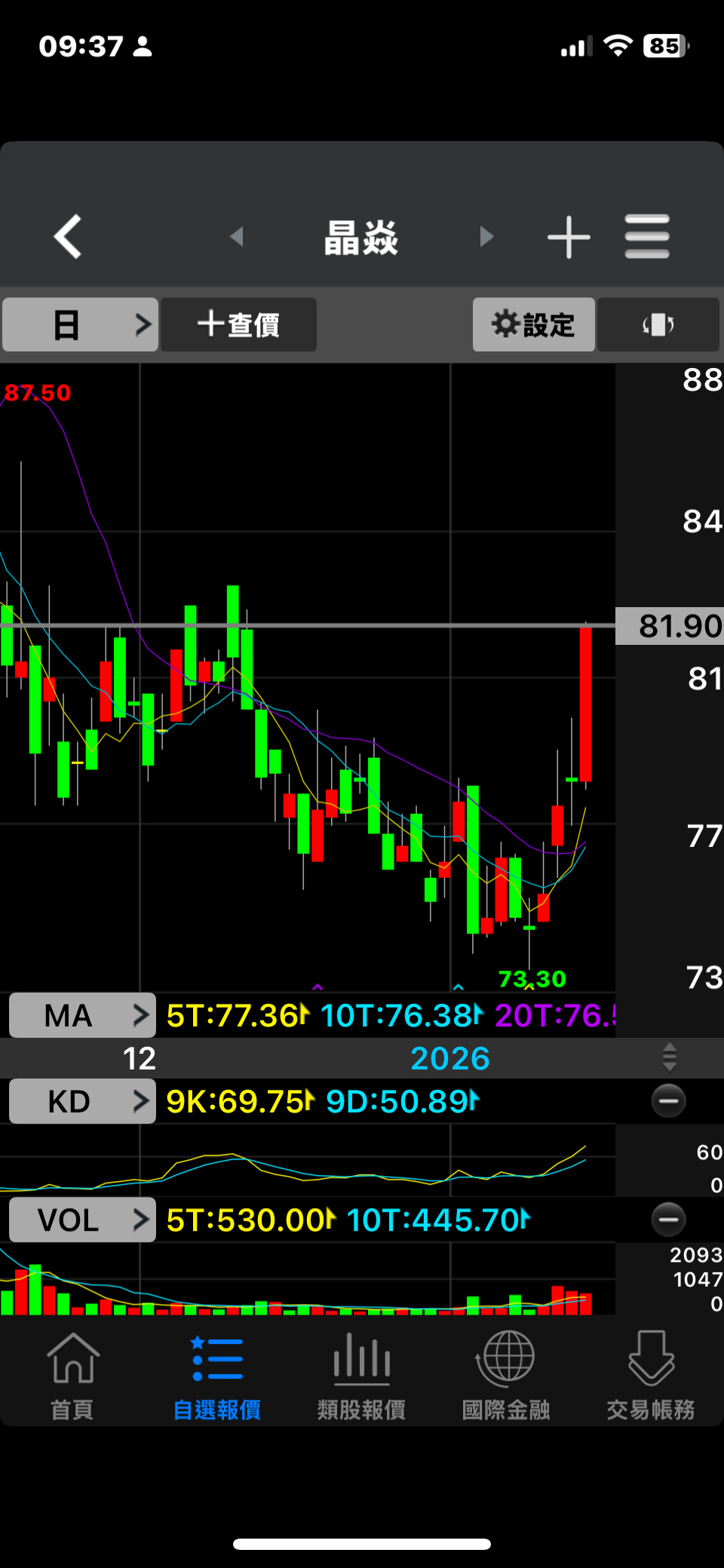
Task: Open the MA indicator selector
Action: 82,1015
